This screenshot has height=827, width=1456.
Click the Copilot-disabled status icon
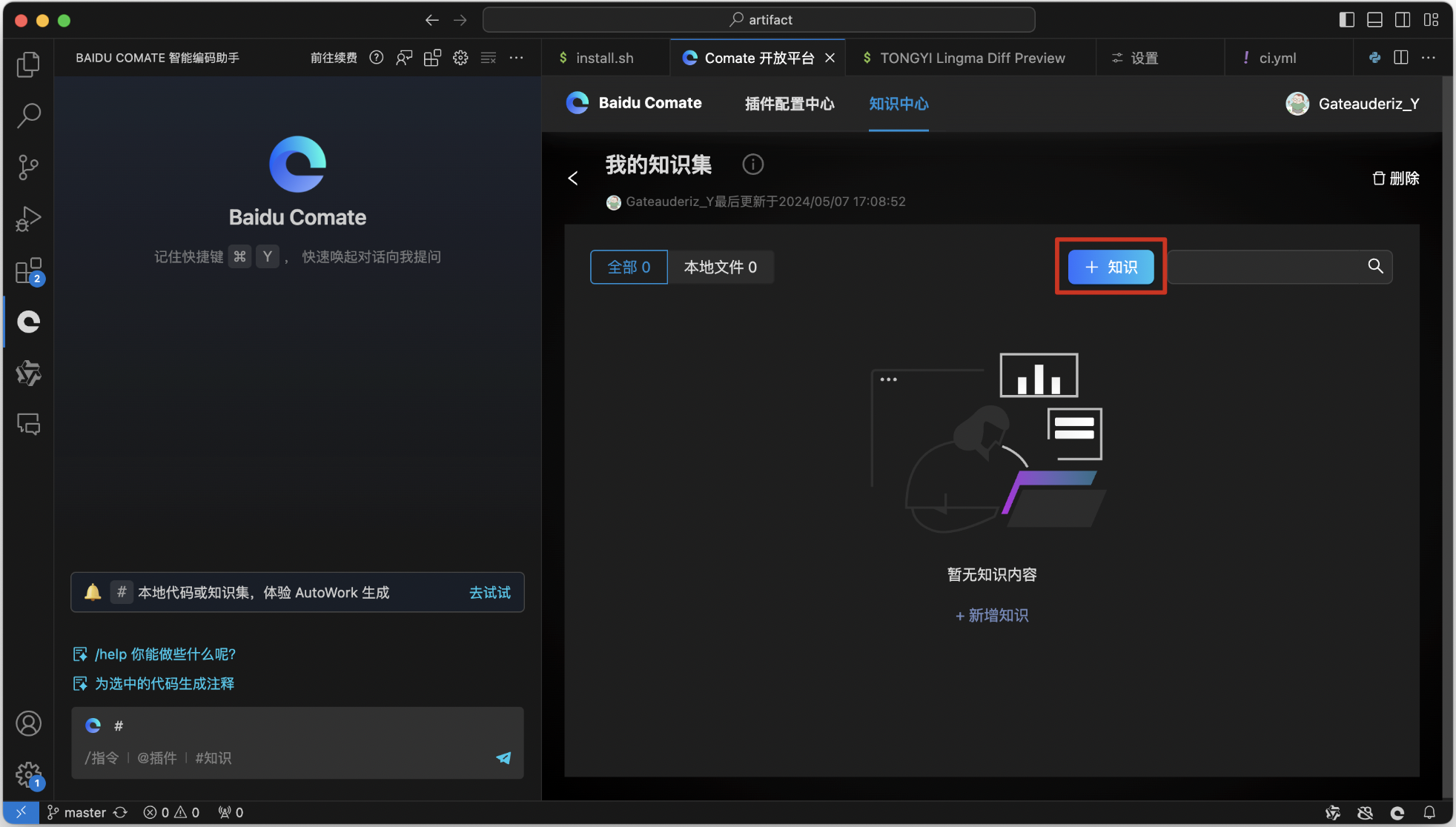1365,812
